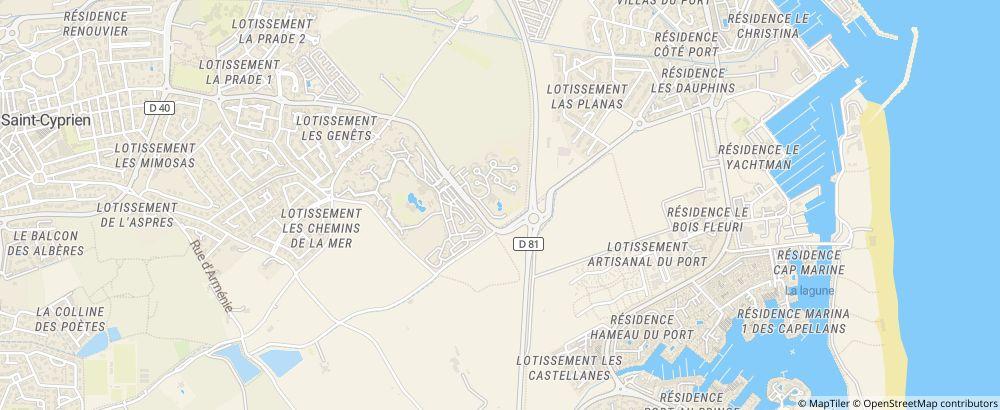Select the Résidence Cap Marine label
Image resolution: width=1000 pixels, height=410 pixels.
point(809,262)
